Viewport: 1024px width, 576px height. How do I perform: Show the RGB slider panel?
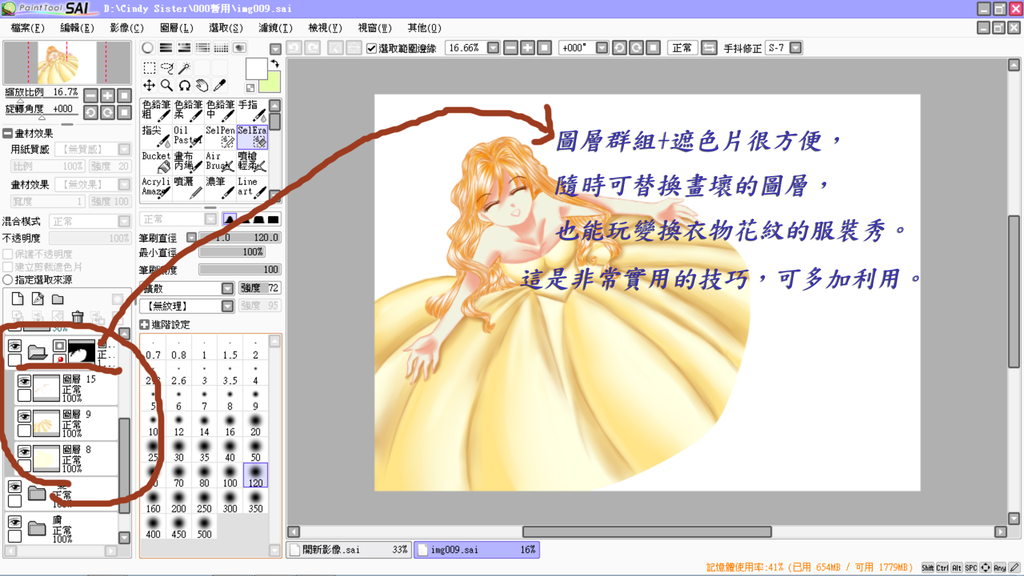tap(166, 48)
